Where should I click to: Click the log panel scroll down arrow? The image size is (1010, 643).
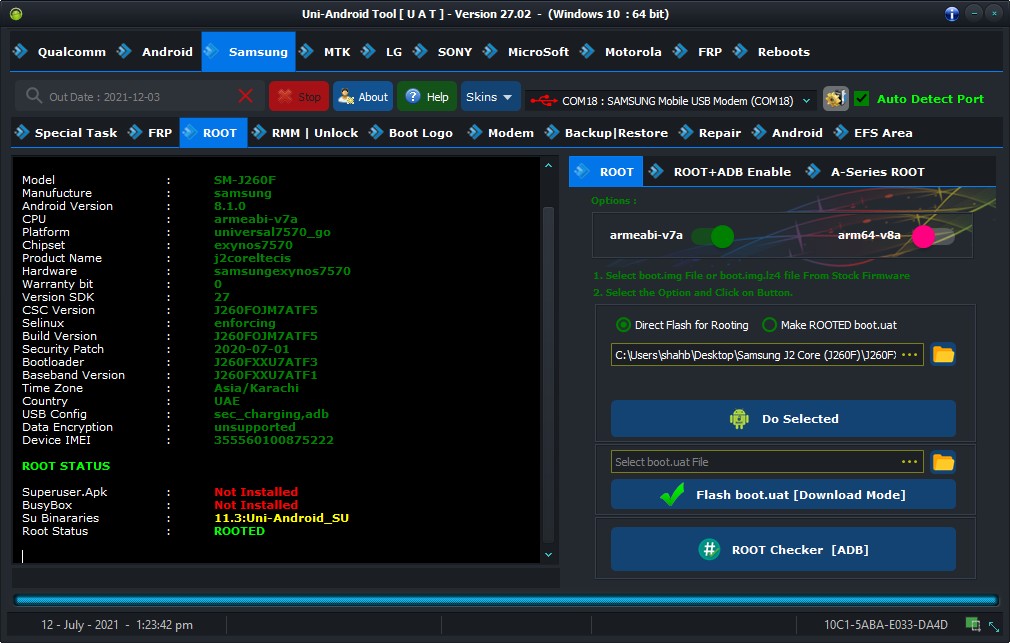click(x=548, y=555)
